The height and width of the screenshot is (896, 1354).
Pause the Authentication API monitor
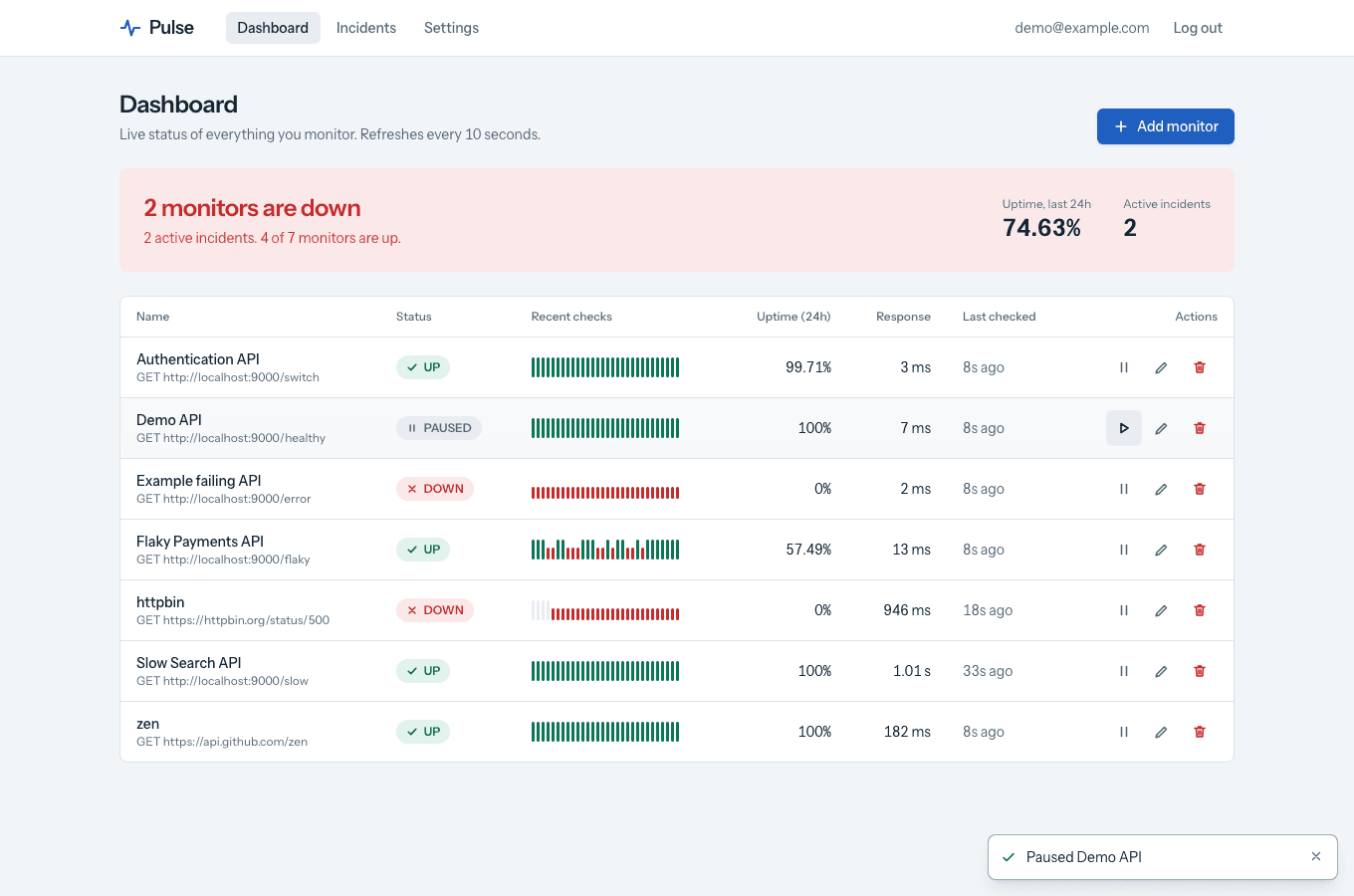point(1124,367)
